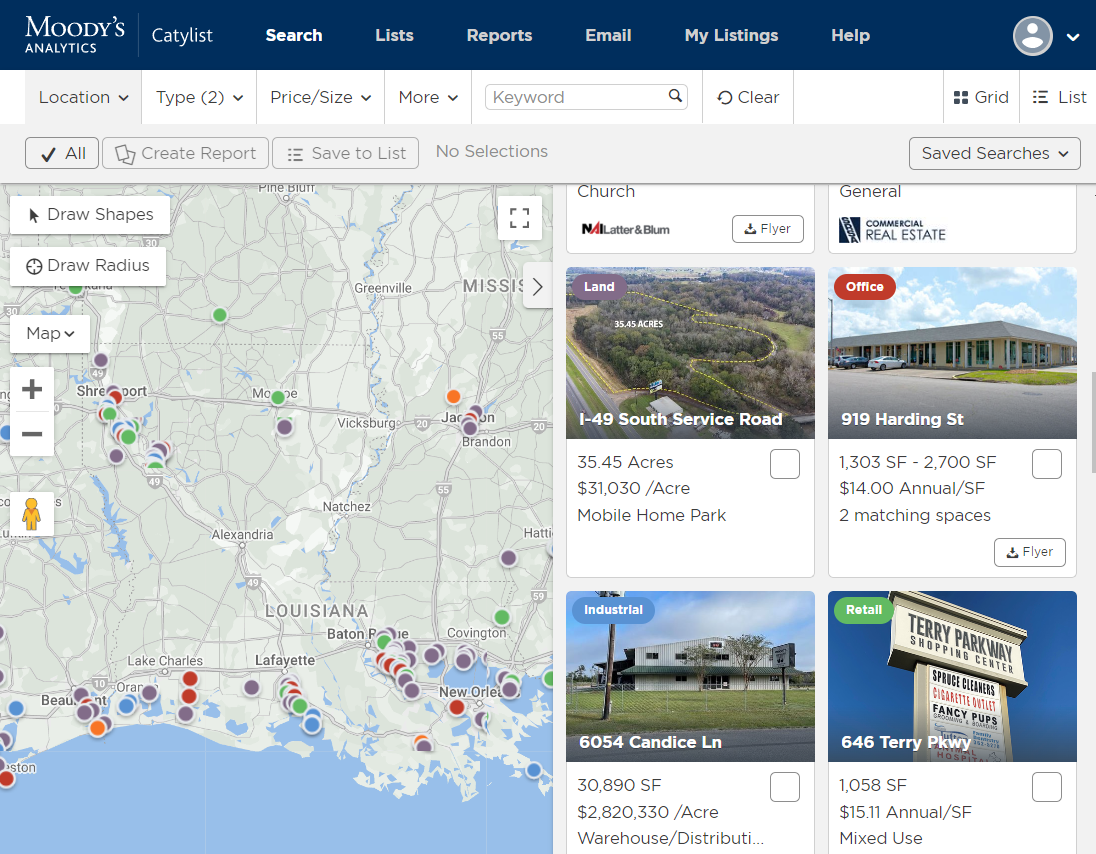Viewport: 1096px width, 854px height.
Task: Expand the Location filter dropdown
Action: tap(83, 97)
